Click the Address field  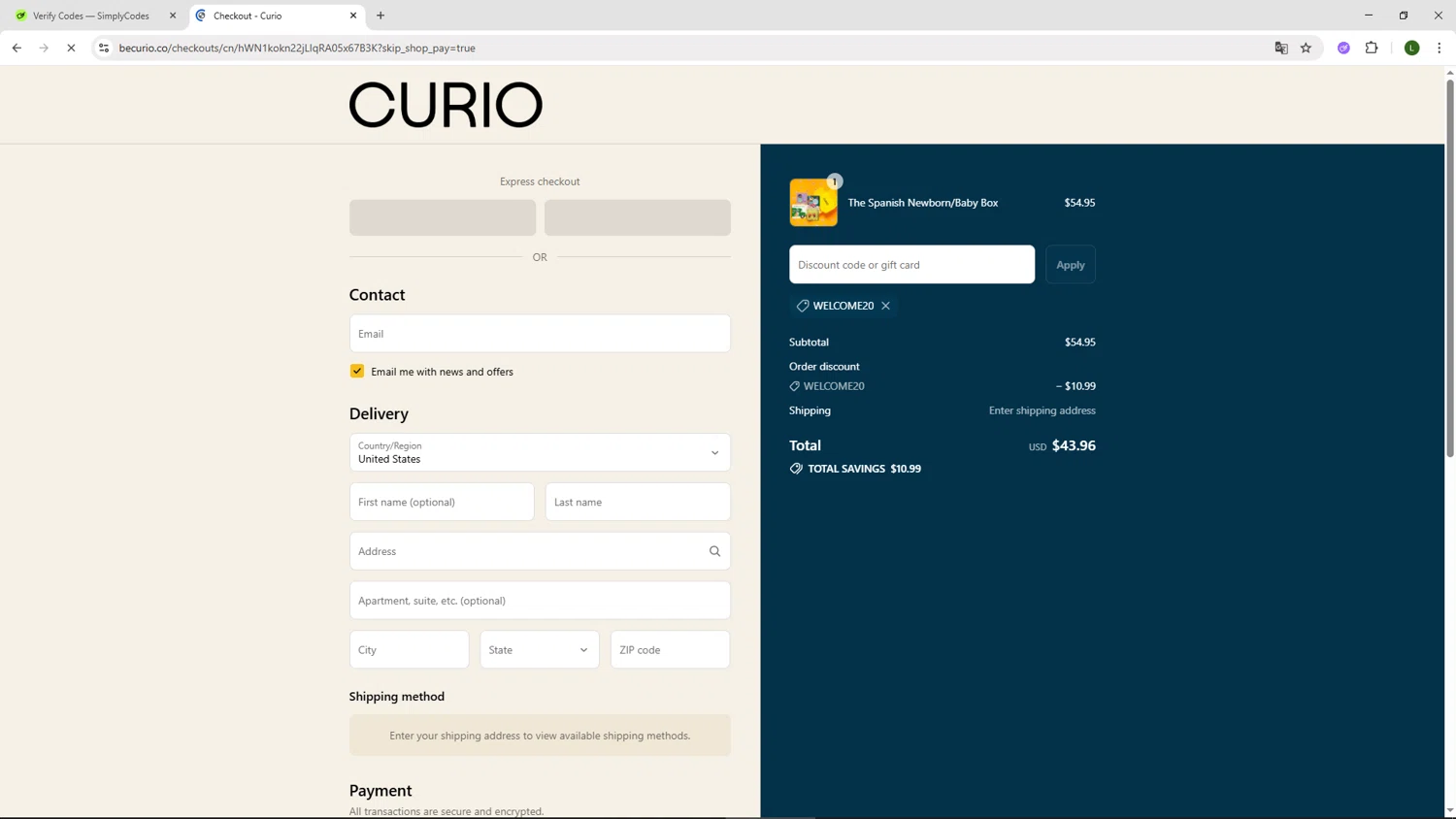pos(540,551)
